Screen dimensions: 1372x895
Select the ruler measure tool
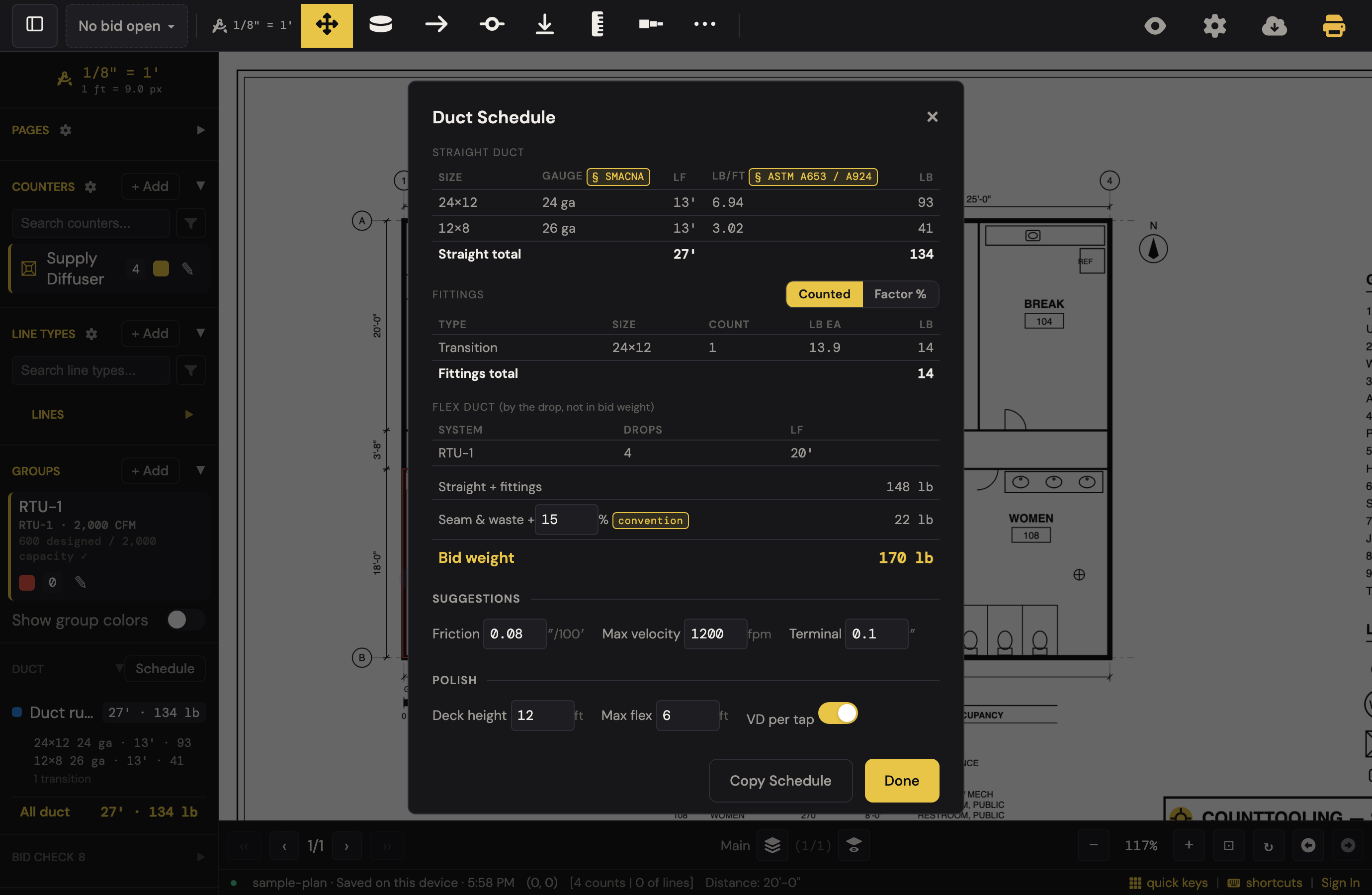point(598,25)
